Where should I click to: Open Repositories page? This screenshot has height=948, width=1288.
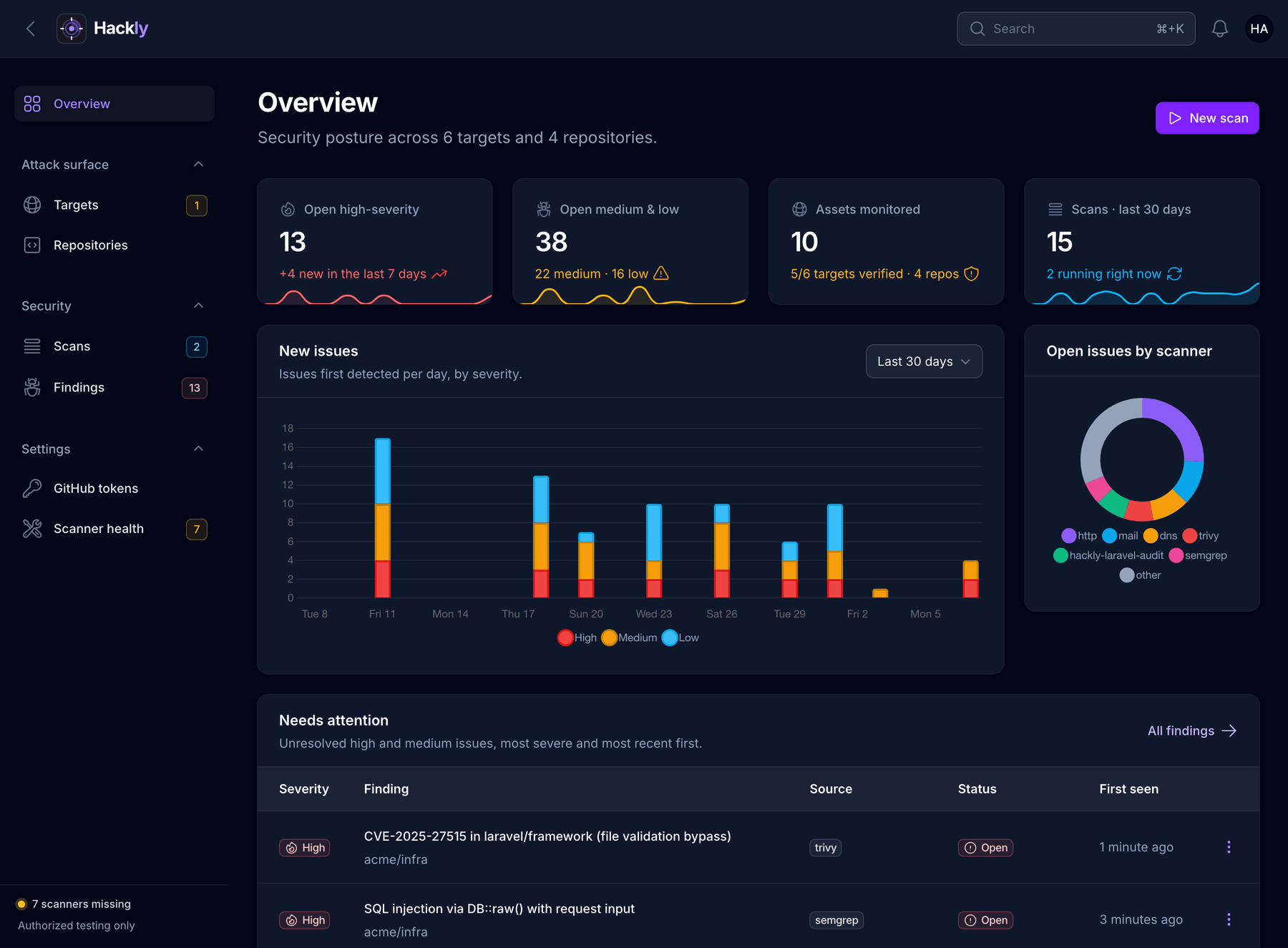pyautogui.click(x=114, y=245)
